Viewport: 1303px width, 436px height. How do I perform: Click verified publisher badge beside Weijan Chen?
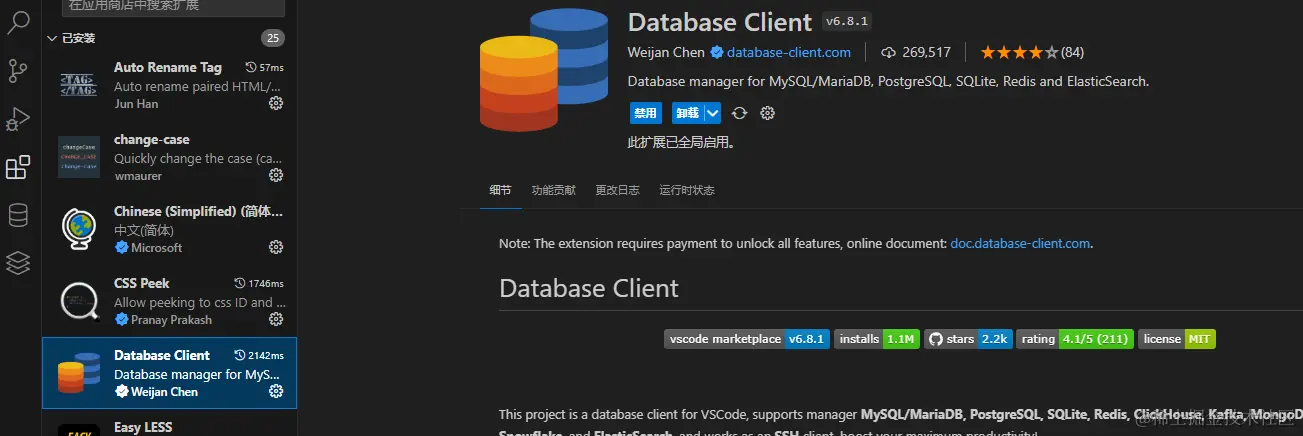[x=717, y=52]
